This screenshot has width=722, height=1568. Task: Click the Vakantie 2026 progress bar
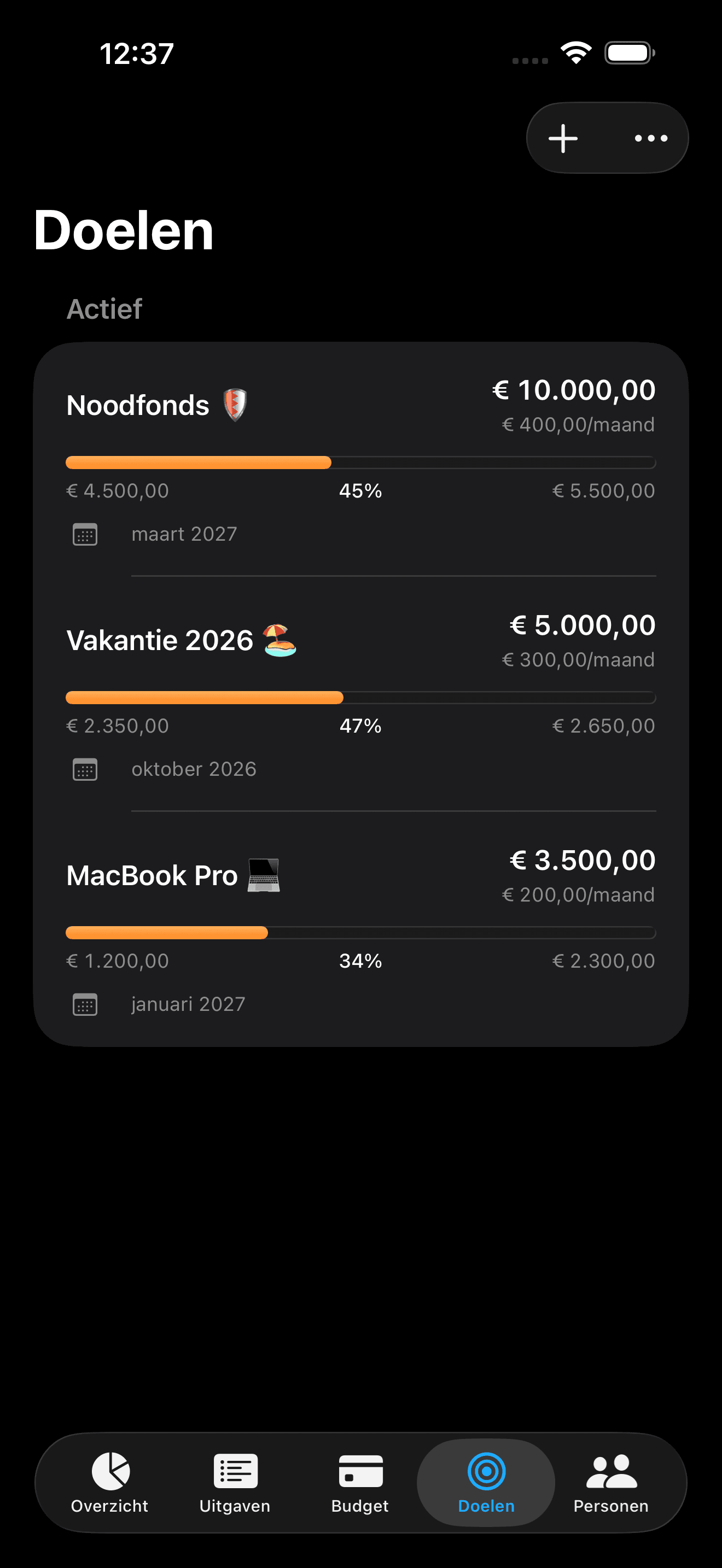pos(205,698)
